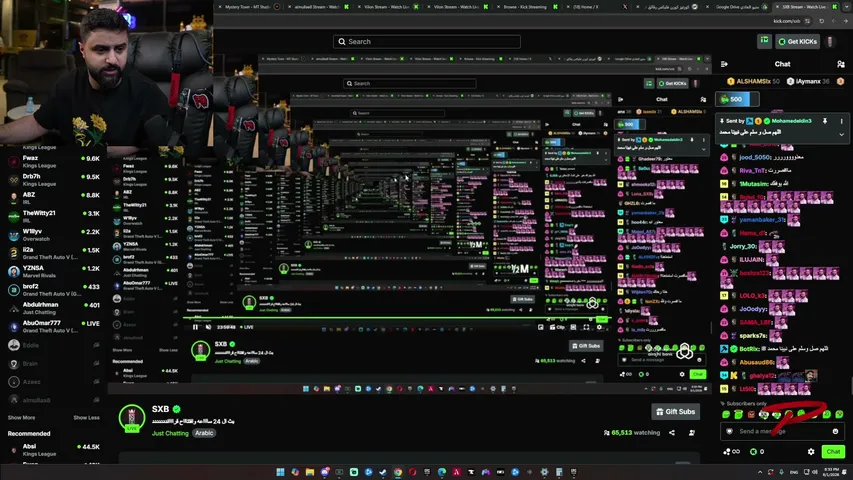Open YZNSA Marvel Rivals channel in outermost sidebar

[53, 272]
